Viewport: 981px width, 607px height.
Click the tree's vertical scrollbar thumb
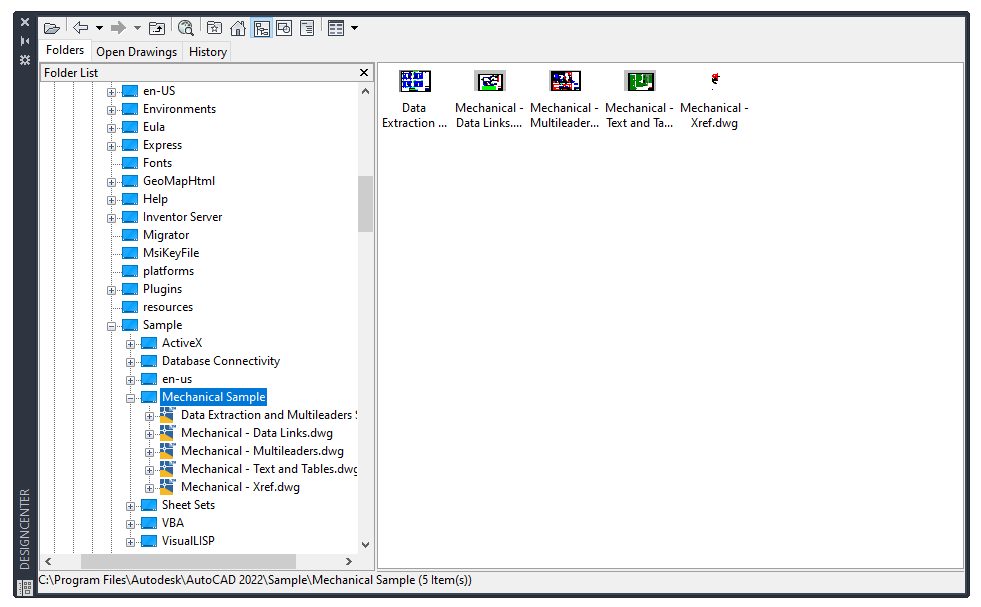click(x=365, y=203)
